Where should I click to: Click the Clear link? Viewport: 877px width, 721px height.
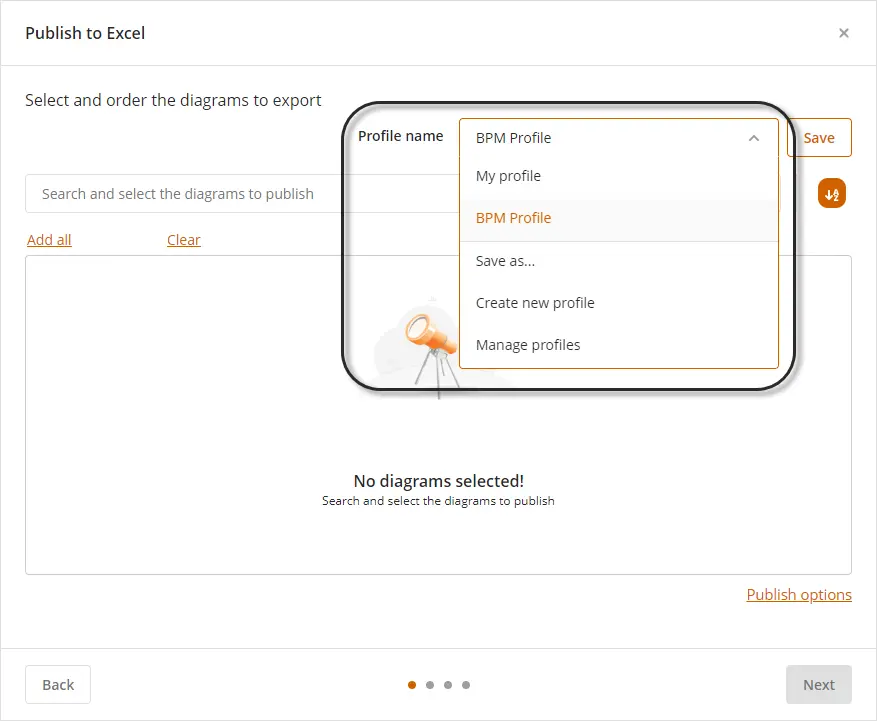click(x=183, y=240)
